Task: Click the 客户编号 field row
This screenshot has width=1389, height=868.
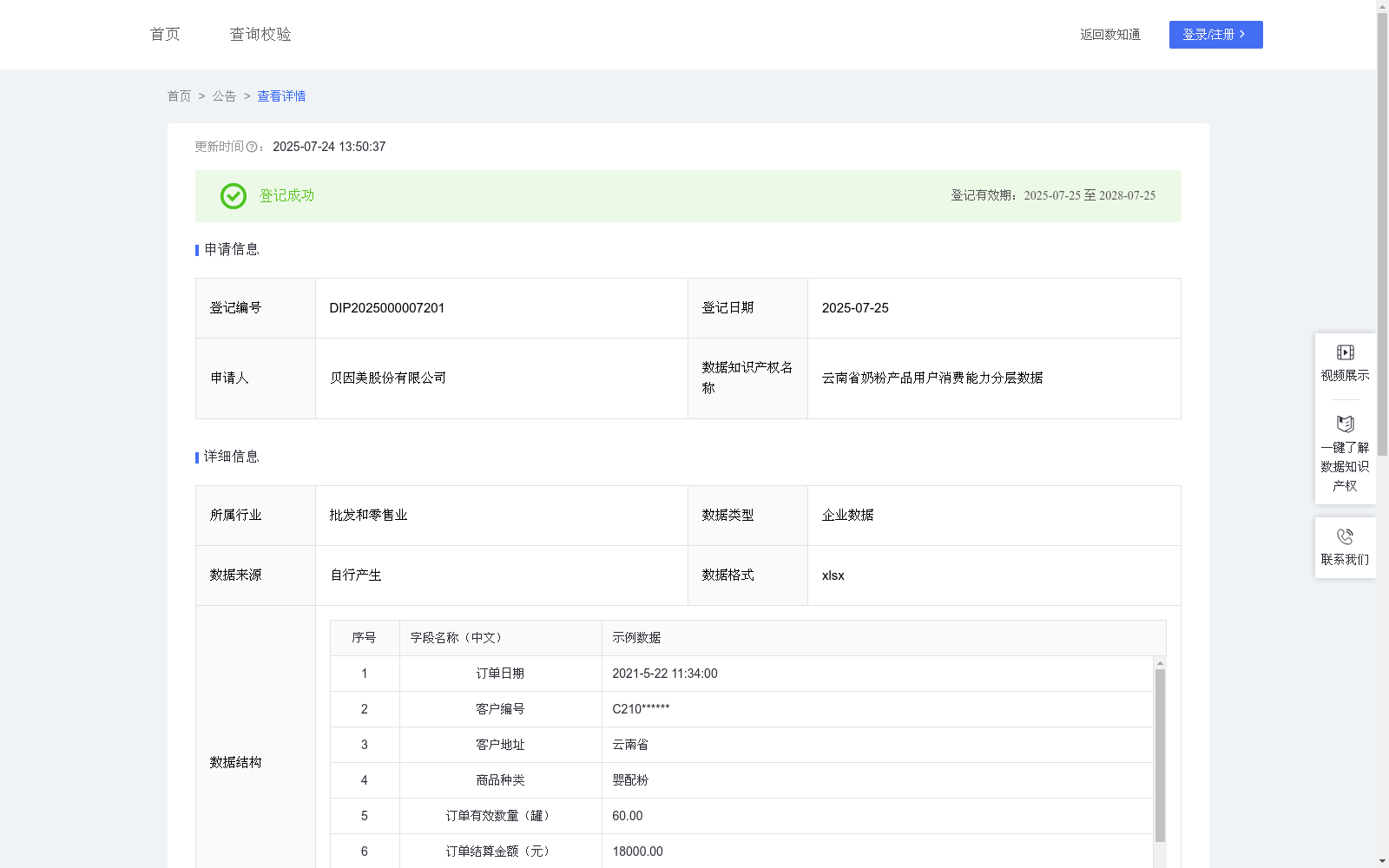Action: coord(741,709)
